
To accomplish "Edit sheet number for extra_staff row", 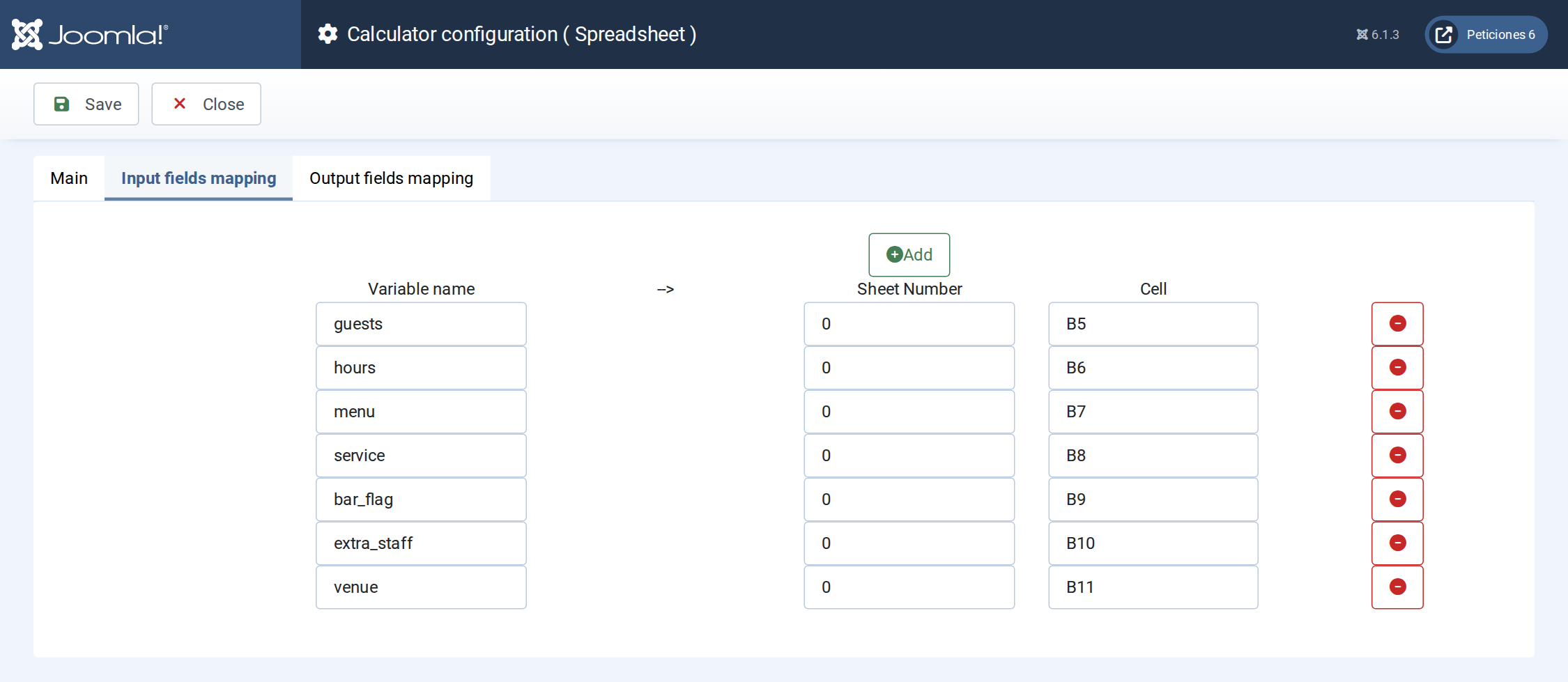I will tap(909, 543).
